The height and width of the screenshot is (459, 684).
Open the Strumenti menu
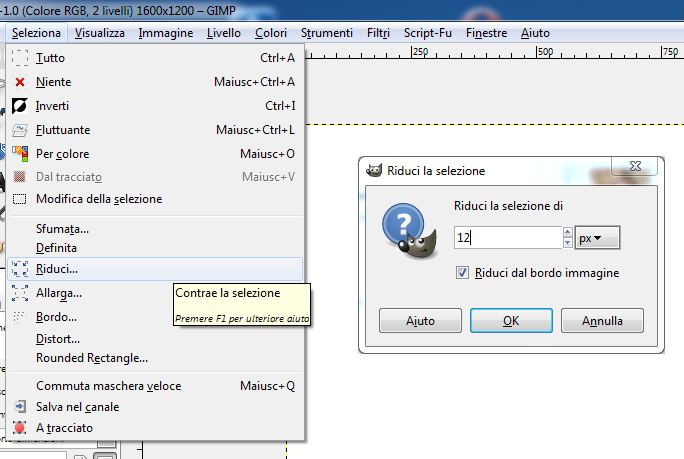coord(327,33)
